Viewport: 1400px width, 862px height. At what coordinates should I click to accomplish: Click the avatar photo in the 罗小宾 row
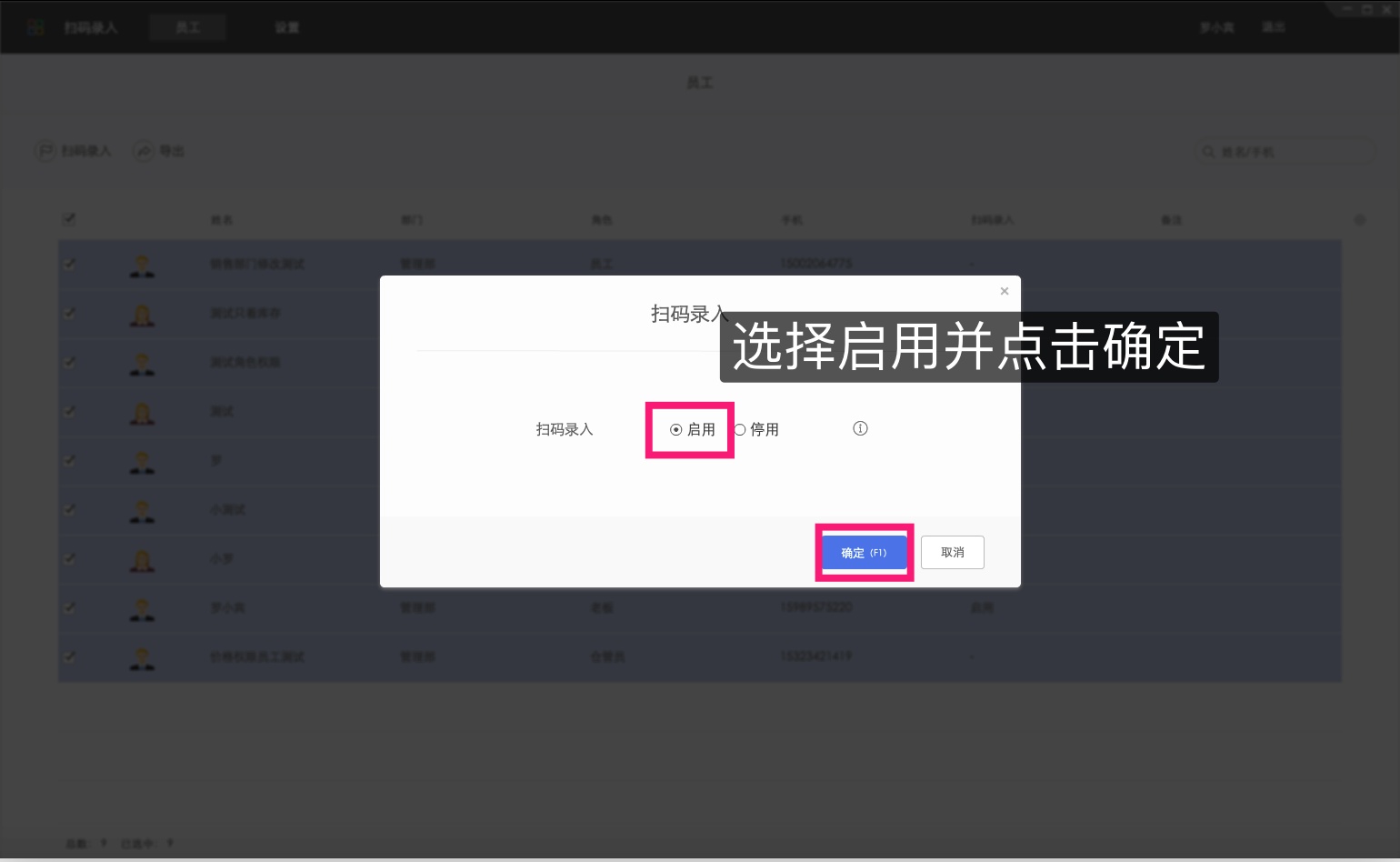(142, 607)
